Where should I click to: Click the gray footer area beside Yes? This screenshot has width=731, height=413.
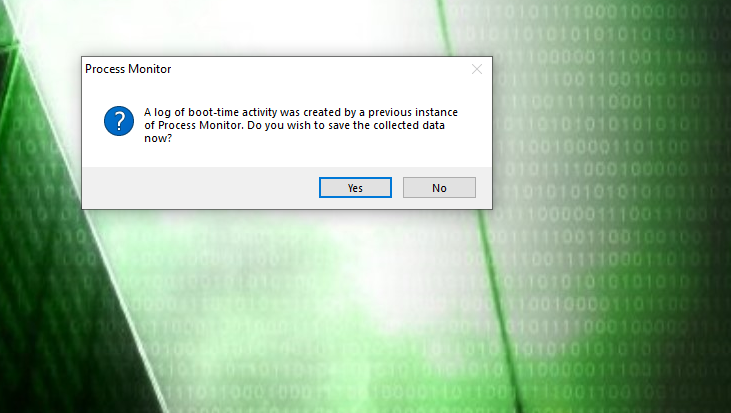coord(200,187)
